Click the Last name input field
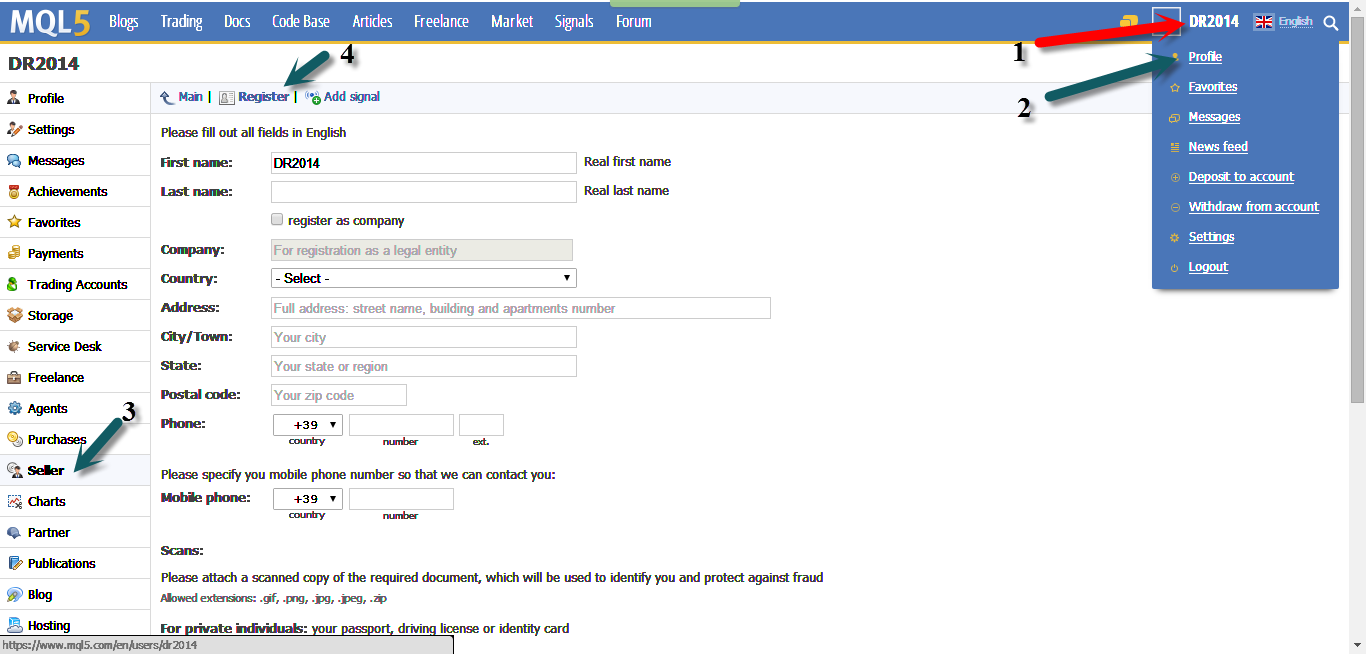This screenshot has width=1366, height=654. 424,192
